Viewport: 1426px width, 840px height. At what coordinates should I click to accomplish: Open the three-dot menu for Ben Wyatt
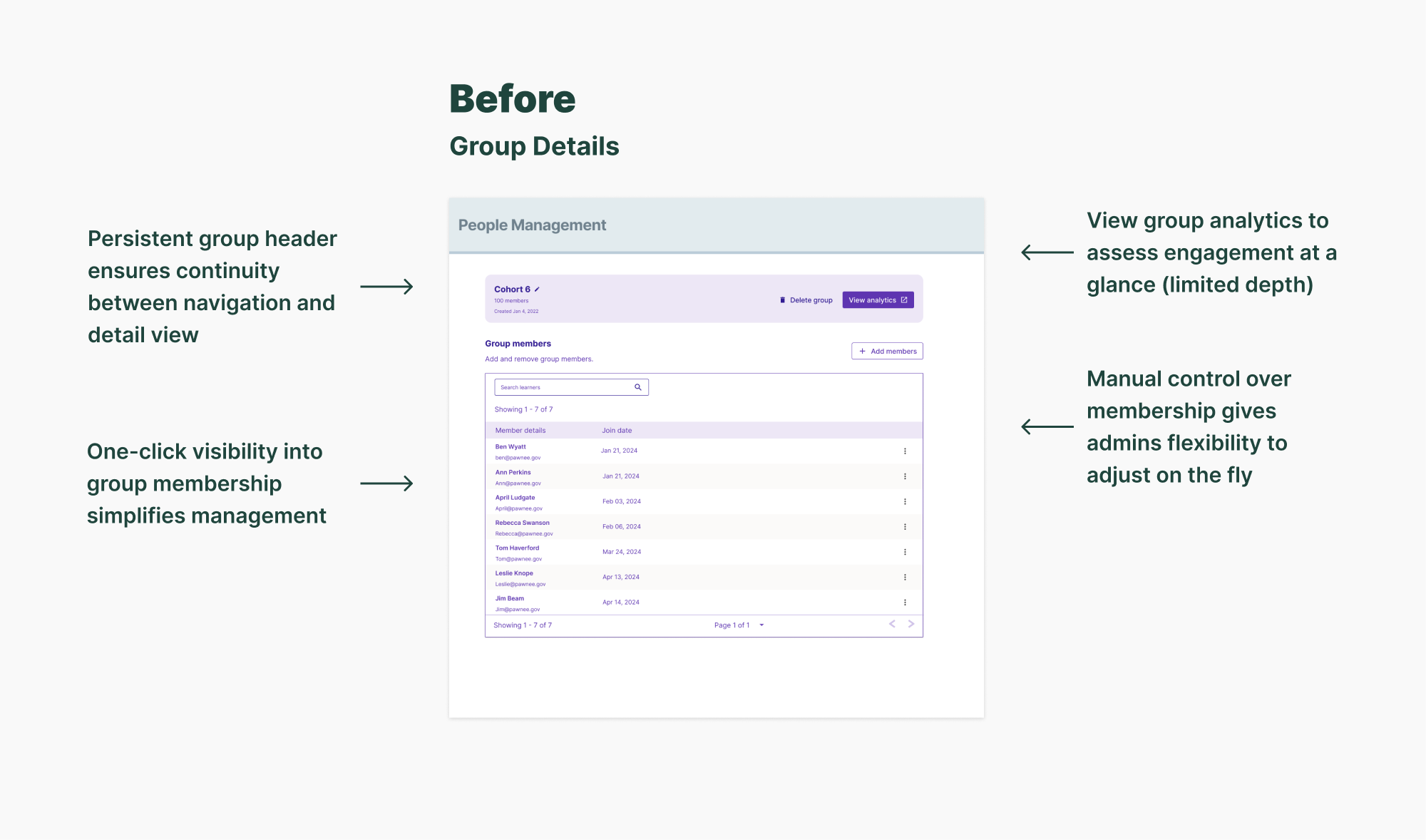point(905,451)
